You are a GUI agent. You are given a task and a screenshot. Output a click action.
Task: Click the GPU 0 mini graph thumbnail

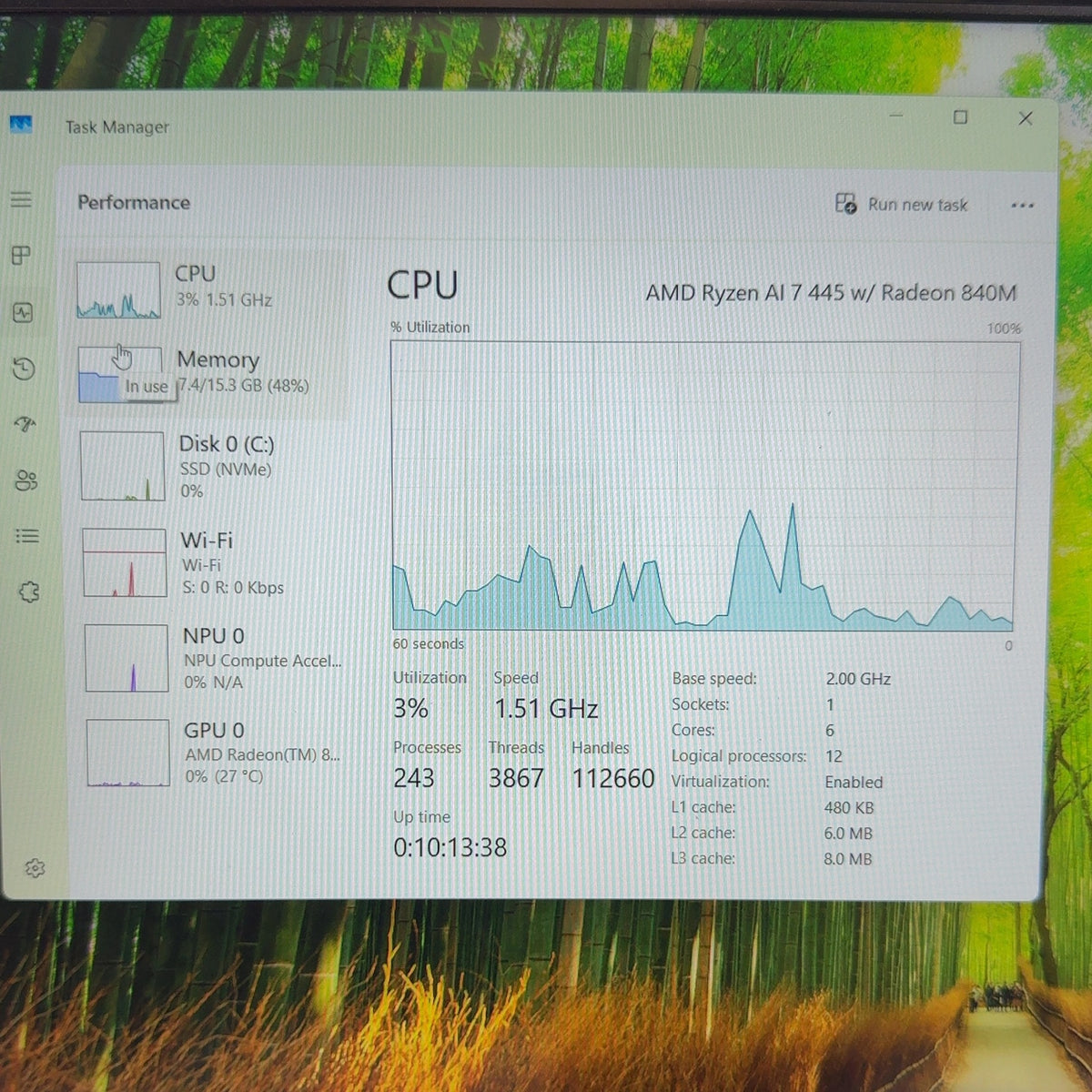(x=128, y=753)
